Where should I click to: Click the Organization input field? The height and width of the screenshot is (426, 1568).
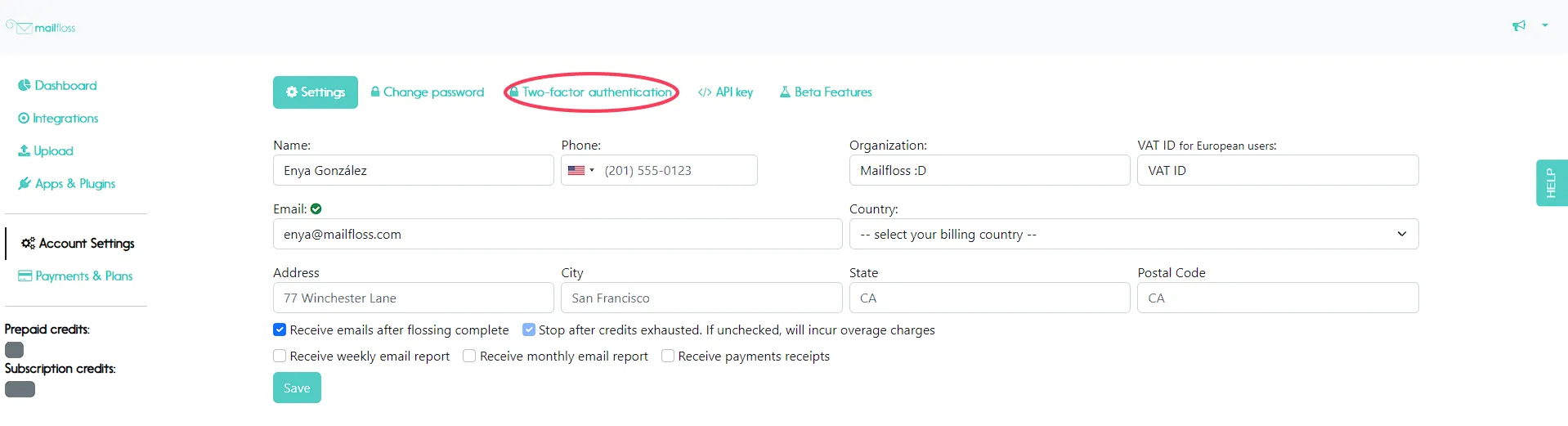pos(990,170)
